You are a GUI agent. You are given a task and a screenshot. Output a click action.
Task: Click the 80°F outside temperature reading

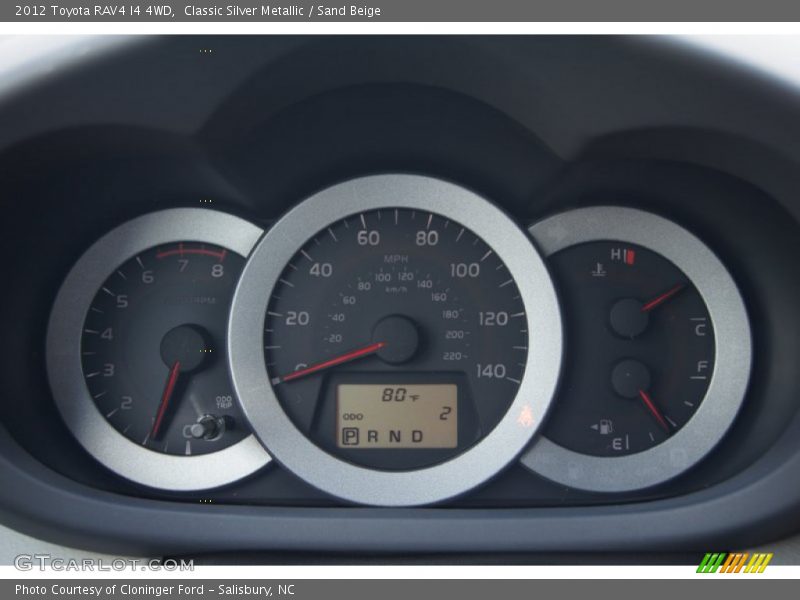point(399,395)
